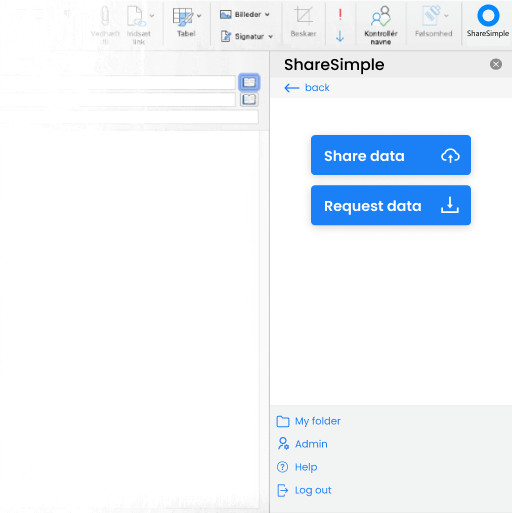Open the Billeder menu

[x=245, y=15]
